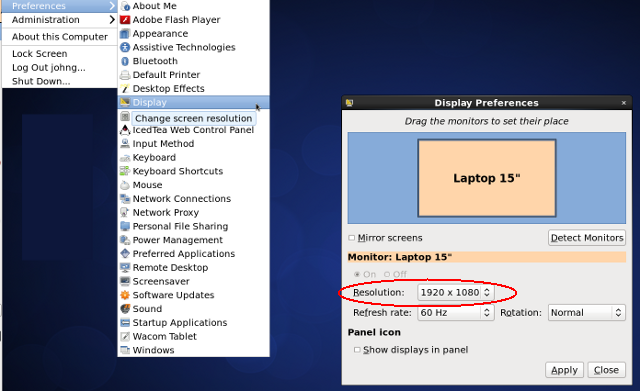
Task: Open About this Computer
Action: coord(60,37)
